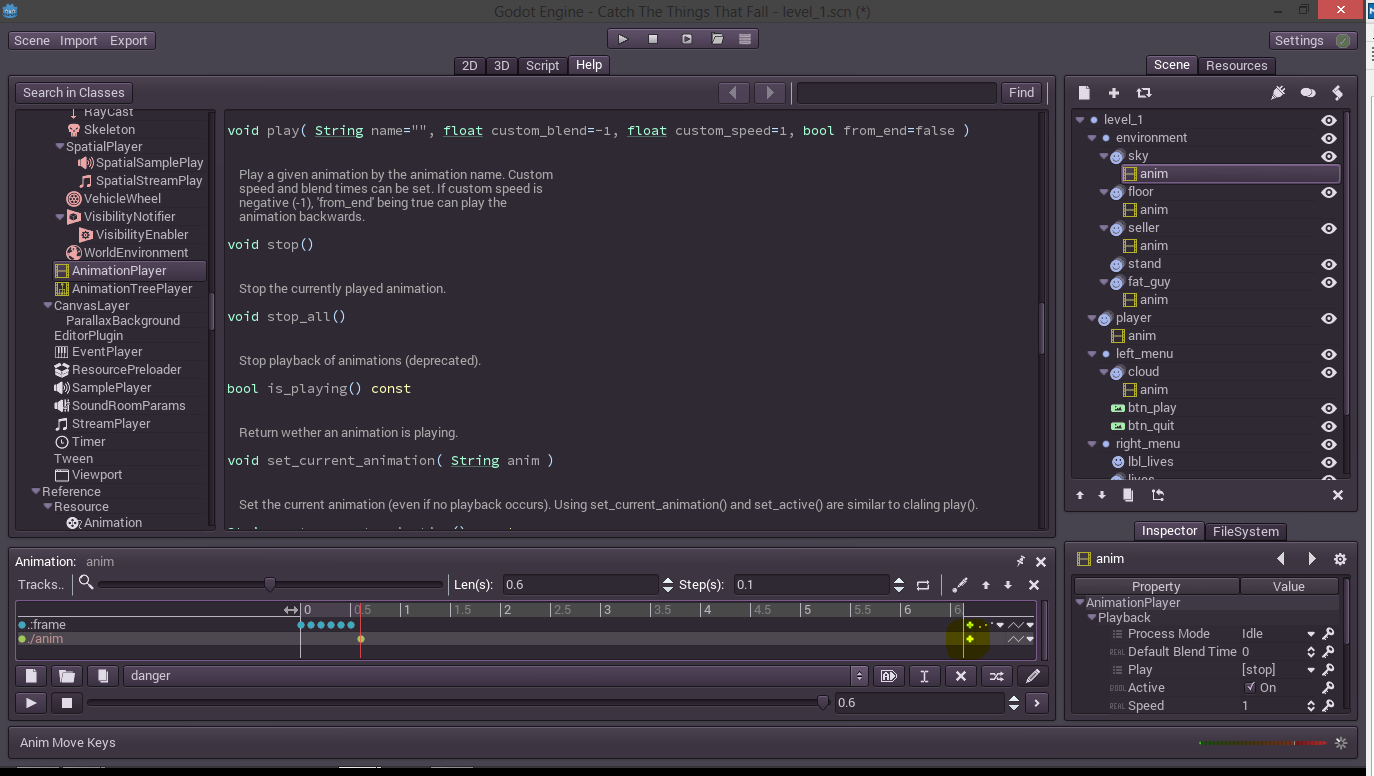Open debug options list icon in top toolbar
Screen dimensions: 1374x776
(x=745, y=39)
